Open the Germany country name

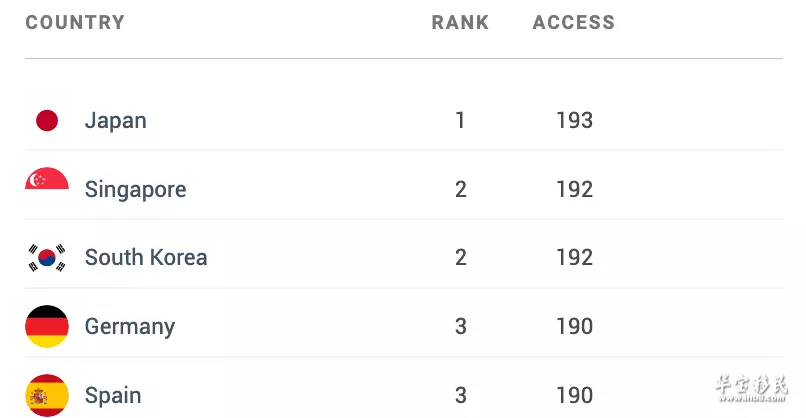pos(130,327)
